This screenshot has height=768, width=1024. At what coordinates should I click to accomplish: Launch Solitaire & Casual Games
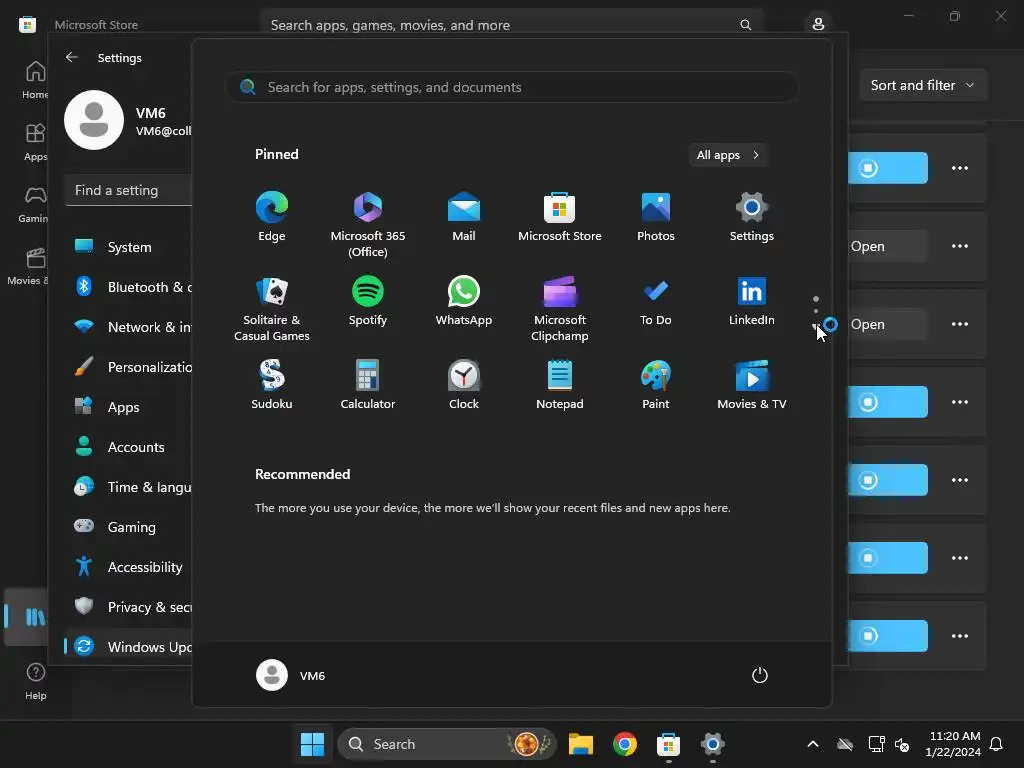pyautogui.click(x=272, y=309)
